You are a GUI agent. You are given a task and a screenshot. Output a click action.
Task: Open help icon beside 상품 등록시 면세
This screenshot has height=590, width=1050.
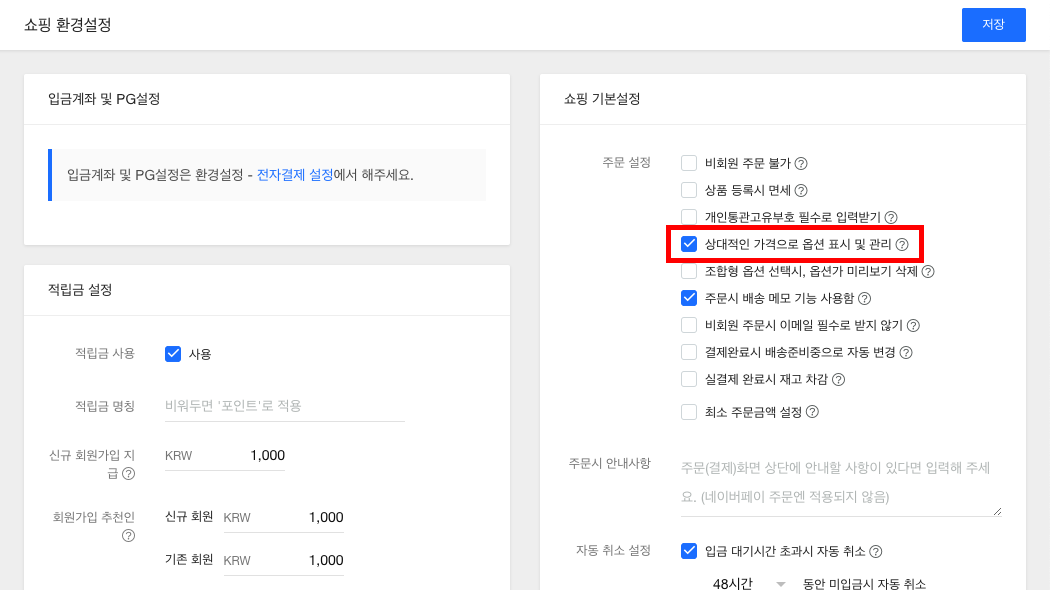click(x=801, y=190)
